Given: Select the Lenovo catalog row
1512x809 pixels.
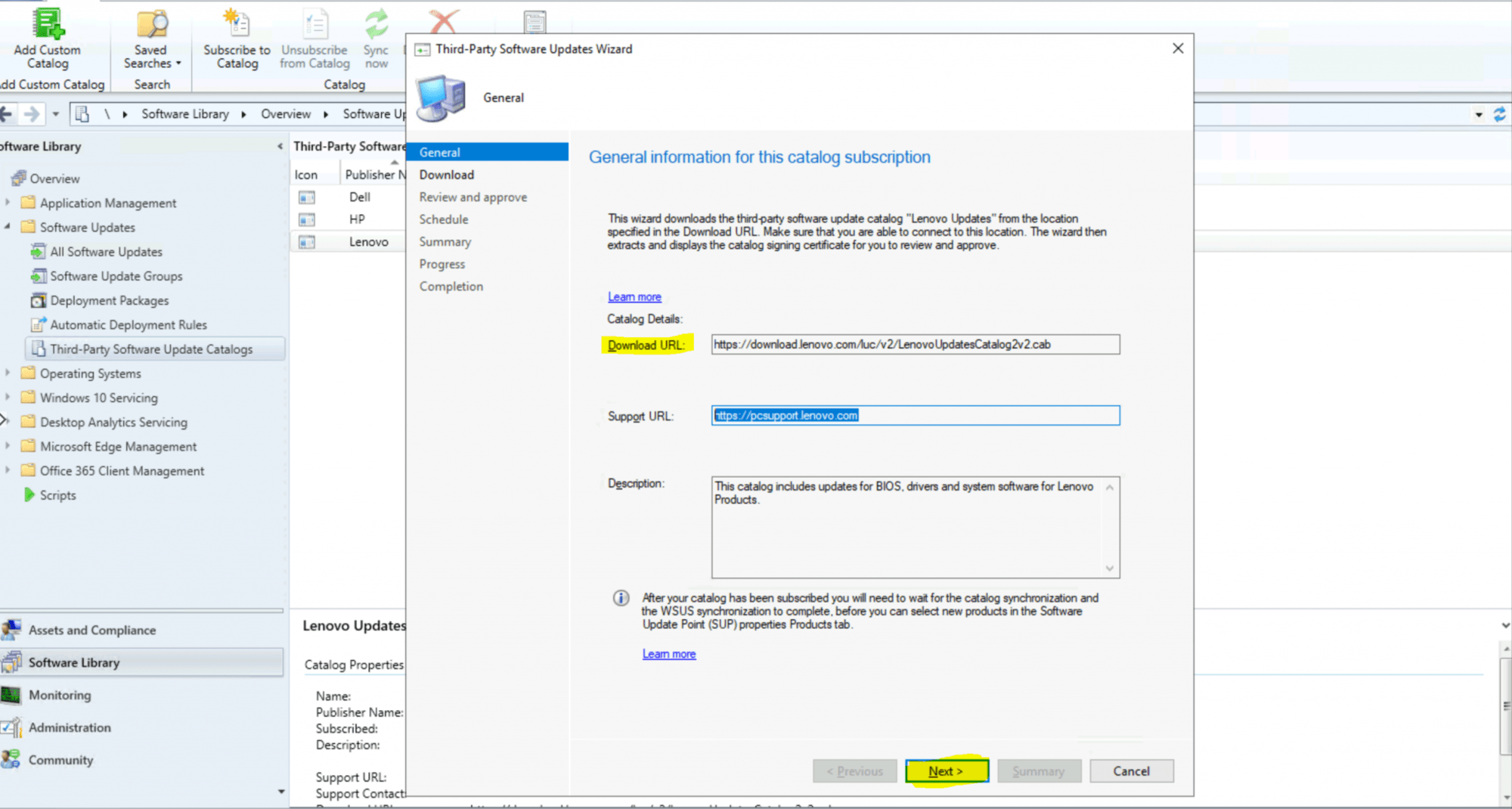Looking at the screenshot, I should pos(368,241).
